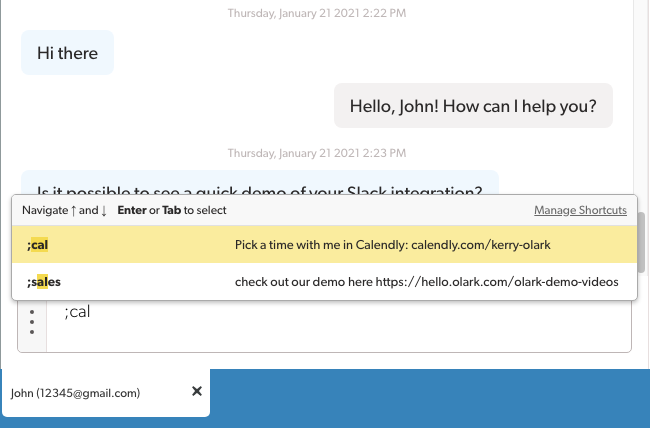
Task: Click the 'Enter or Tab to select' hint
Action: click(172, 210)
